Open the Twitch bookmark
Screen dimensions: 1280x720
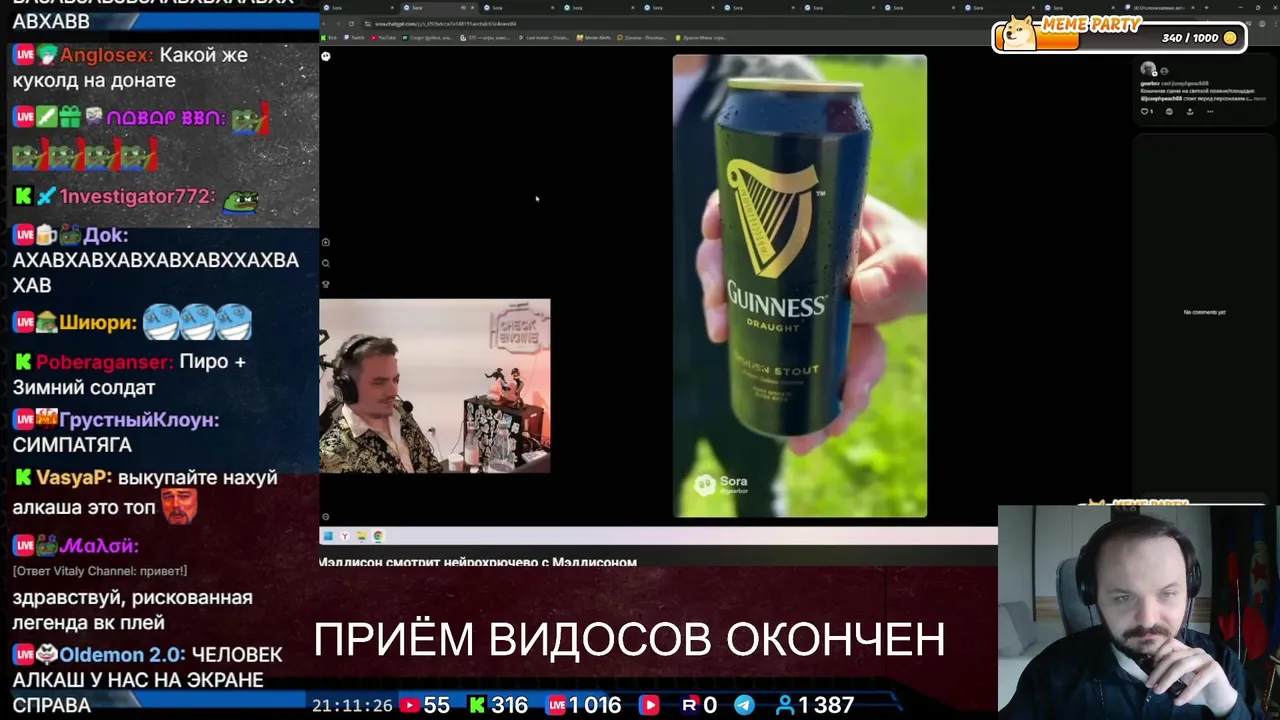[354, 38]
